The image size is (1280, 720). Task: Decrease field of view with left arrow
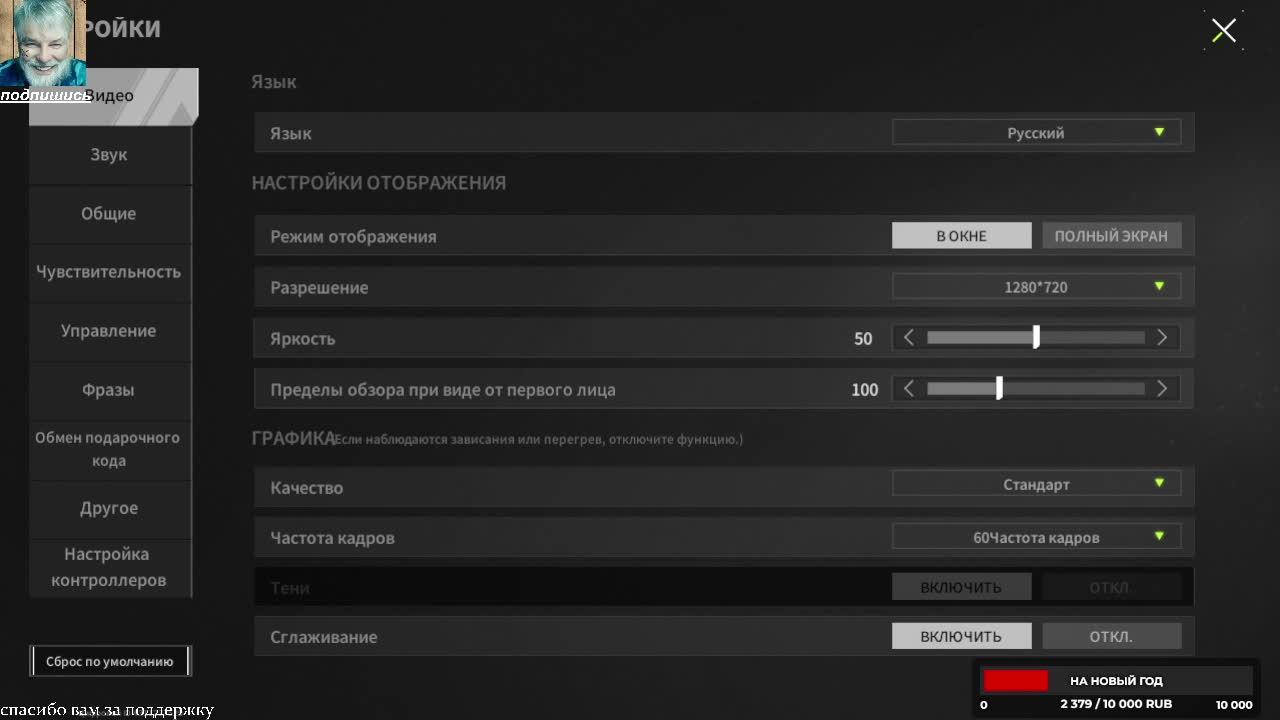(908, 389)
